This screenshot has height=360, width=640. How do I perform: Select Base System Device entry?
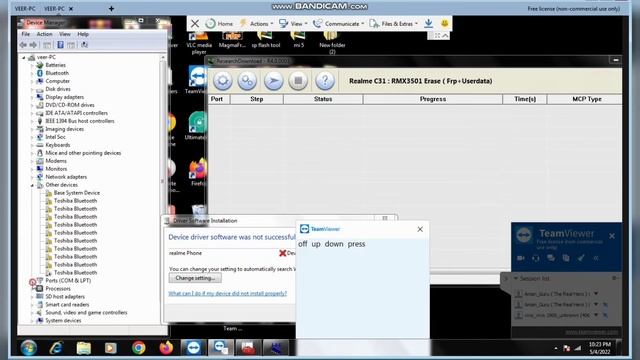pyautogui.click(x=77, y=193)
